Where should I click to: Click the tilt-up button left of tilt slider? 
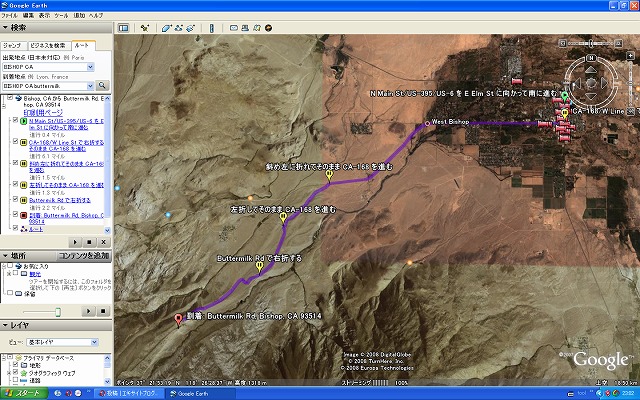click(x=562, y=43)
